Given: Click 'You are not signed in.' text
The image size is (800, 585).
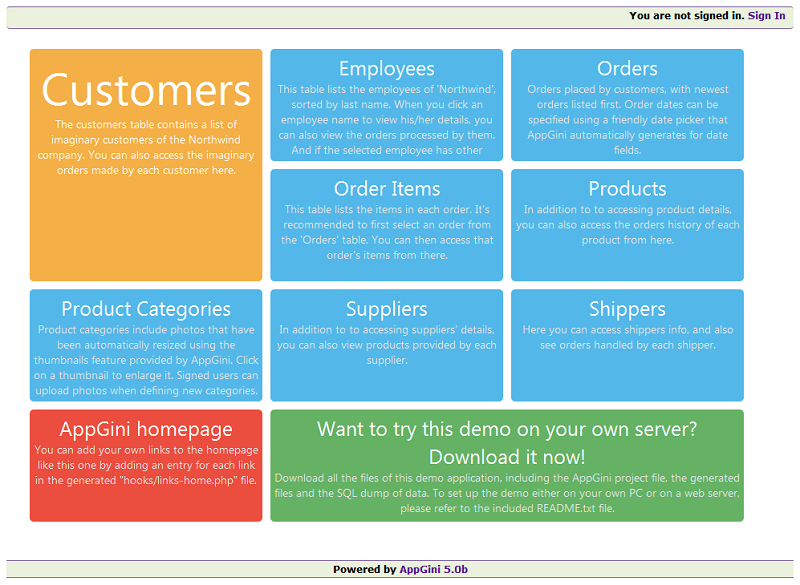Looking at the screenshot, I should (687, 16).
